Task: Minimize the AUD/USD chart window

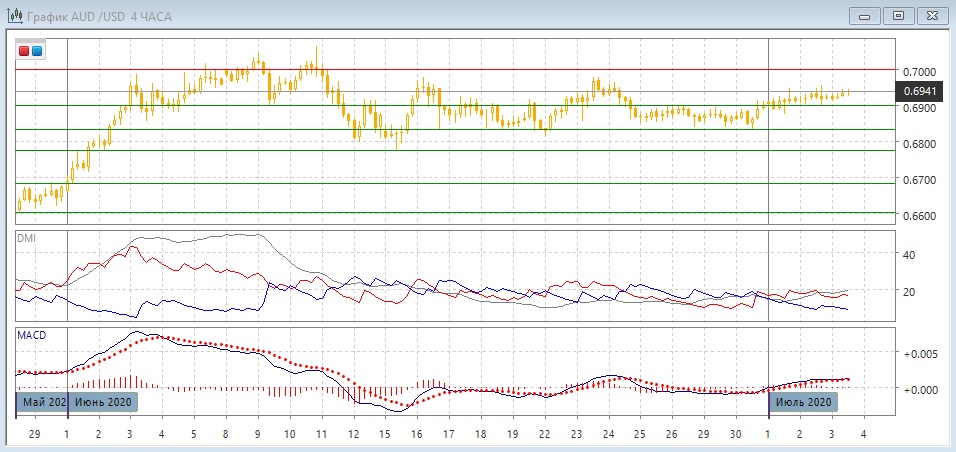Action: [x=865, y=15]
